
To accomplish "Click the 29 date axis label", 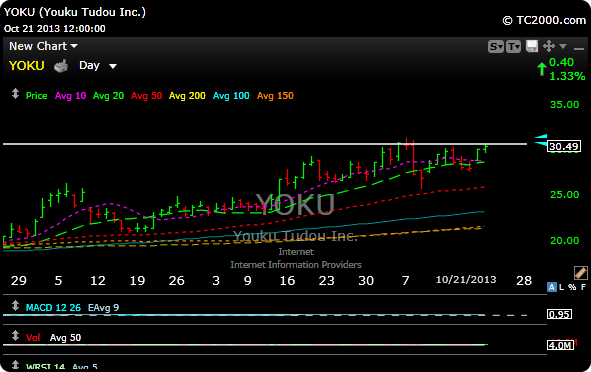I will (x=19, y=281).
